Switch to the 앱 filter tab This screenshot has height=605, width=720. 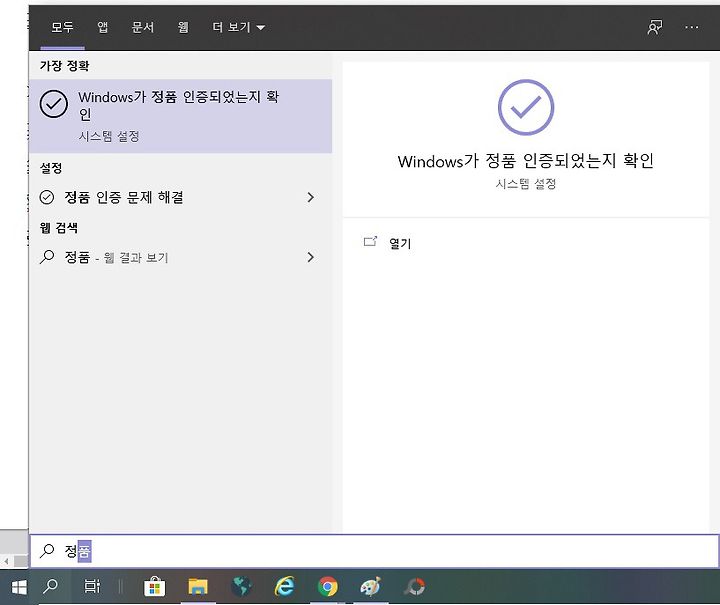point(102,28)
